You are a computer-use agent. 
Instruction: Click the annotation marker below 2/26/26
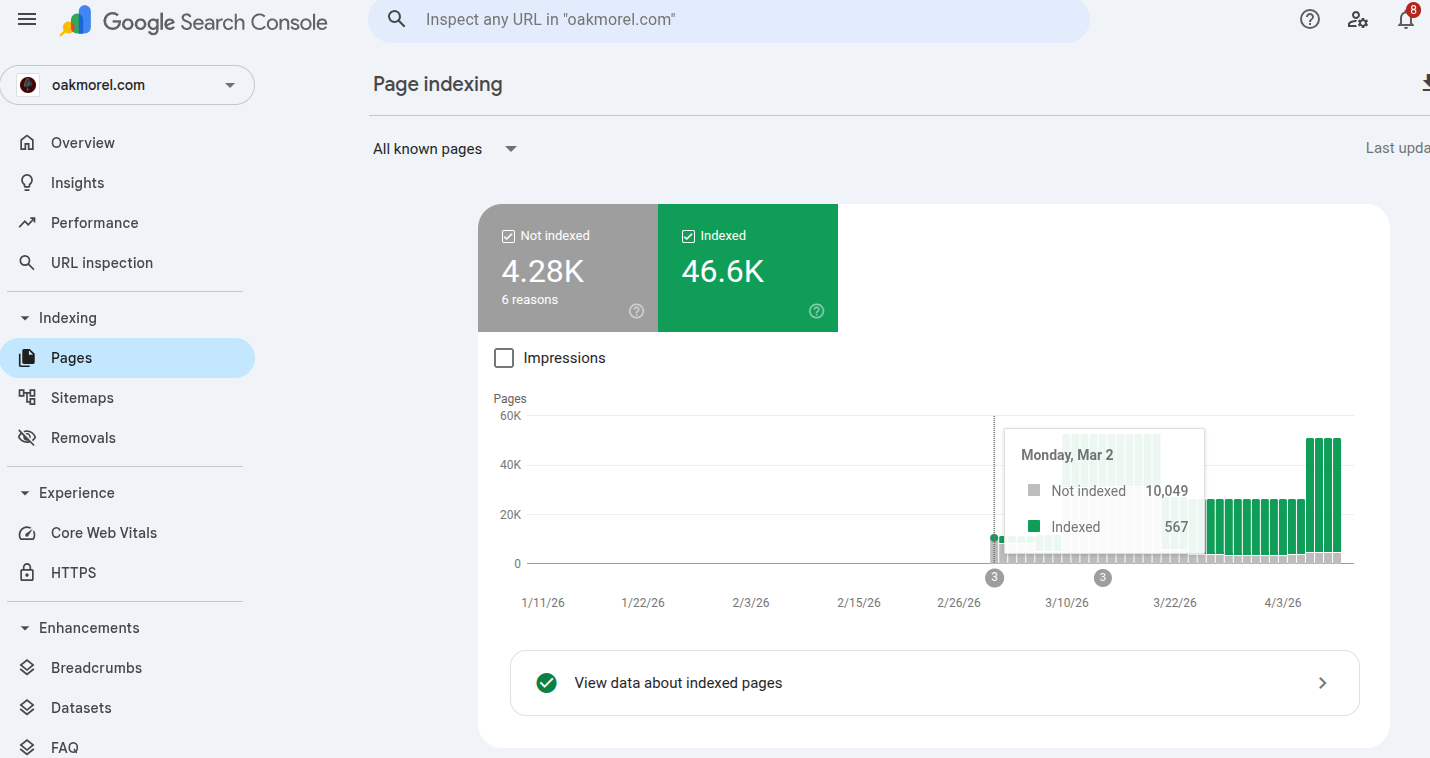(994, 577)
